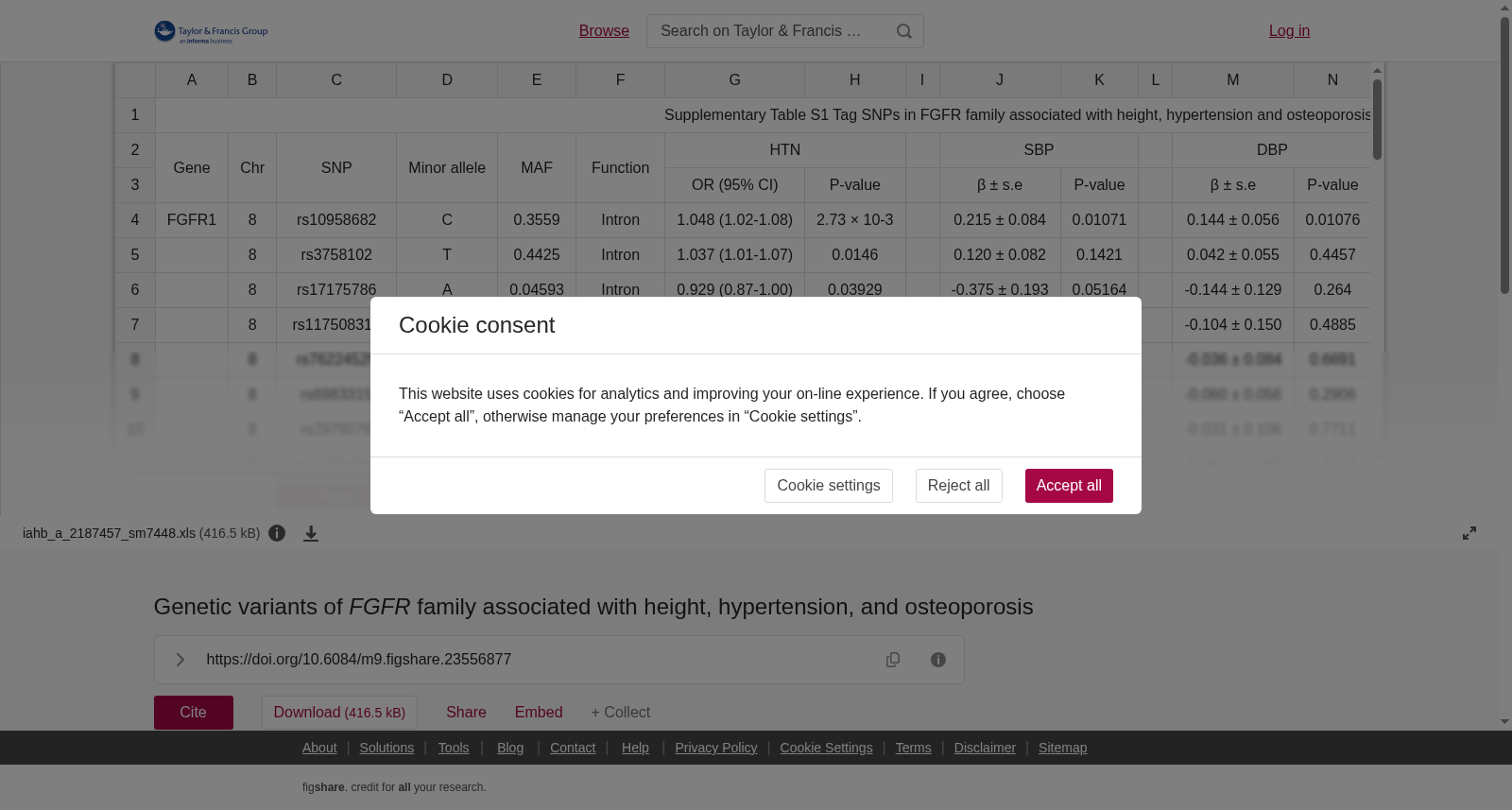Click the FGFR1 gene cell
1512x810 pixels.
point(192,220)
